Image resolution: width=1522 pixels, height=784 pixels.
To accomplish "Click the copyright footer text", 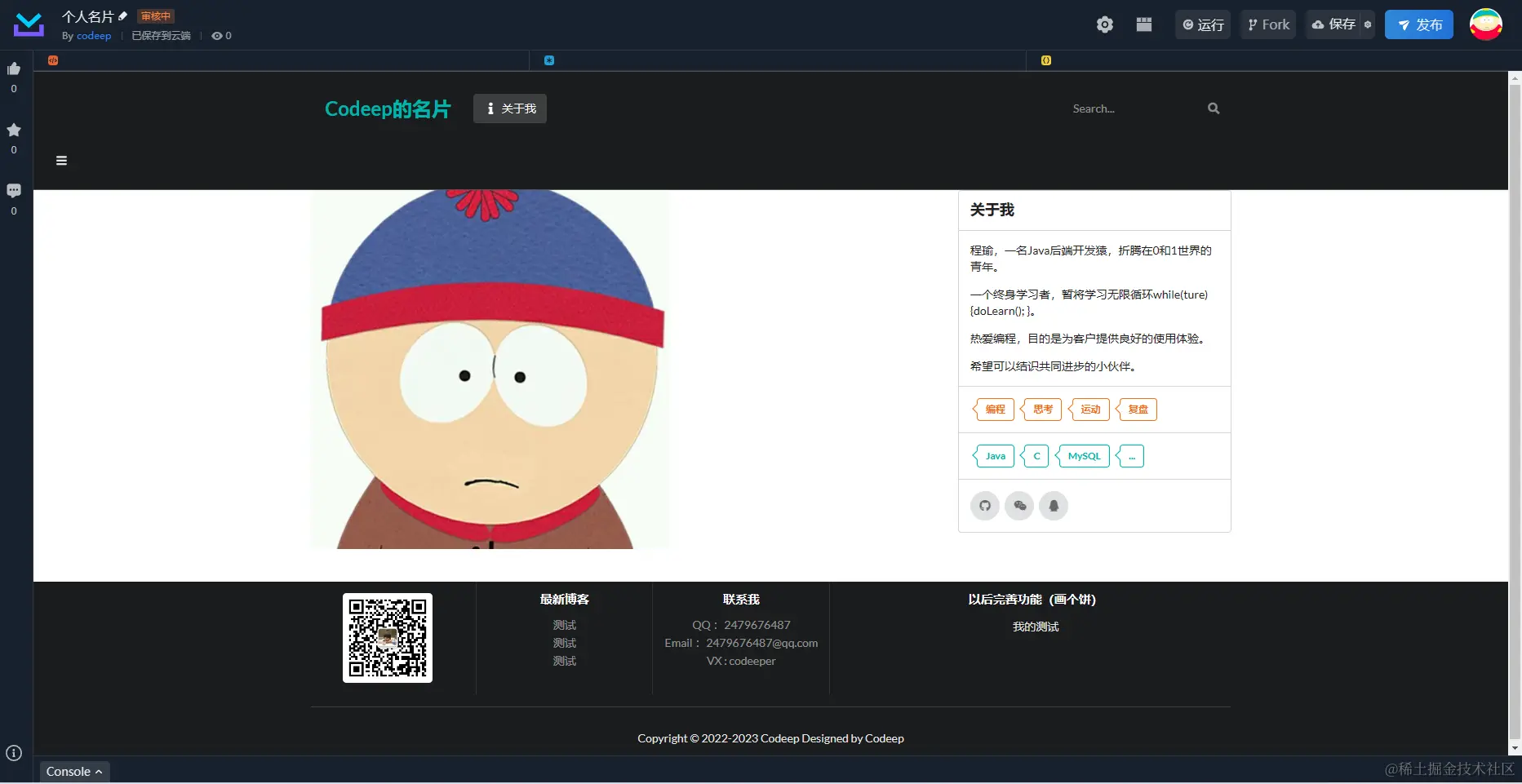I will coord(770,738).
